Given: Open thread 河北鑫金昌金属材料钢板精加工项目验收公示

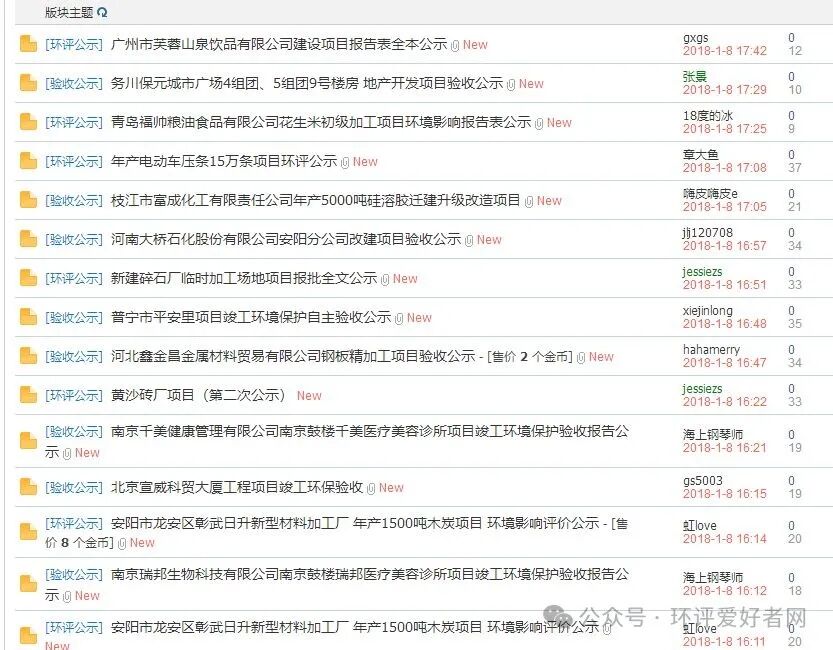Looking at the screenshot, I should 293,356.
